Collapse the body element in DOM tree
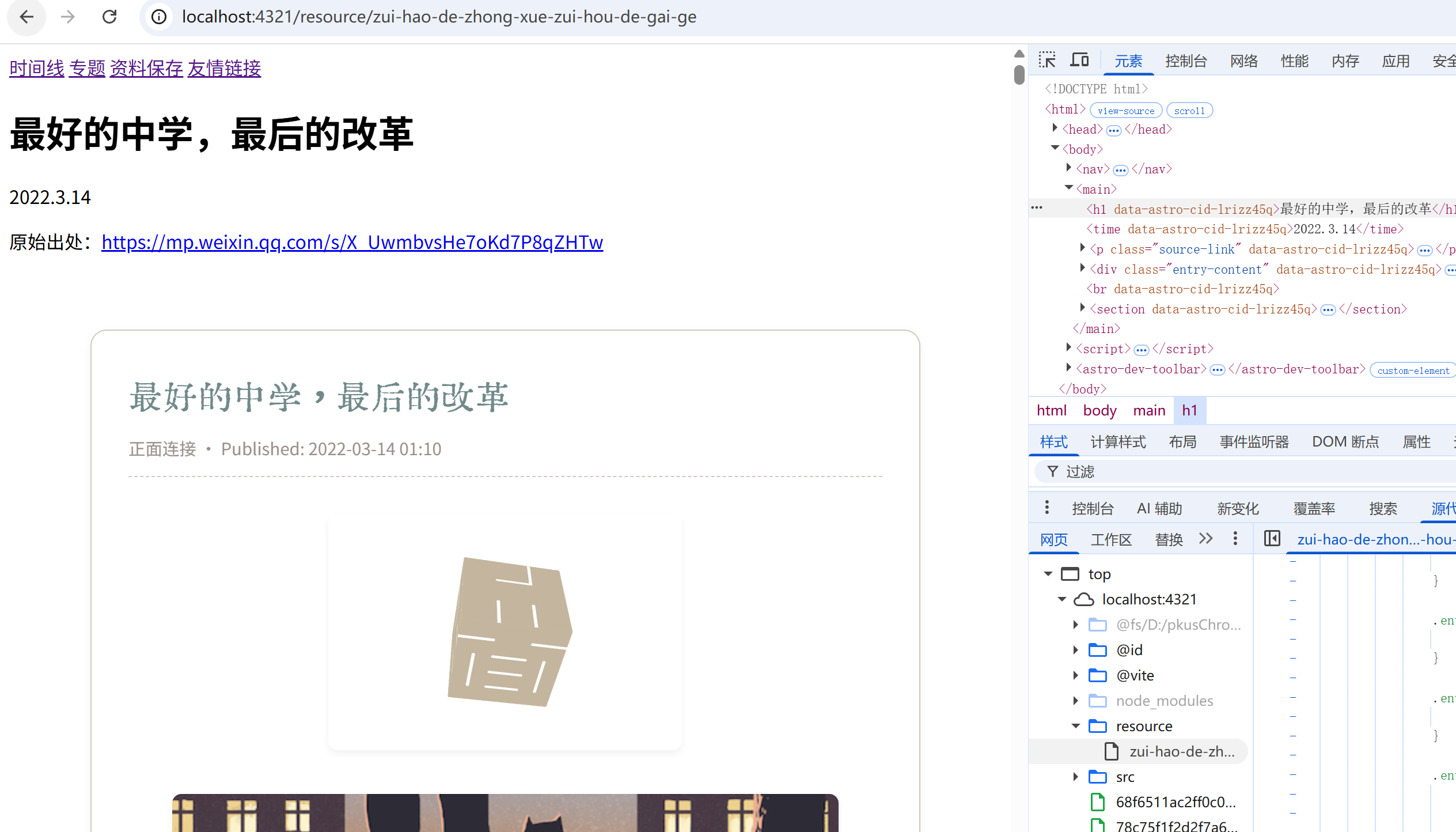 (1055, 148)
